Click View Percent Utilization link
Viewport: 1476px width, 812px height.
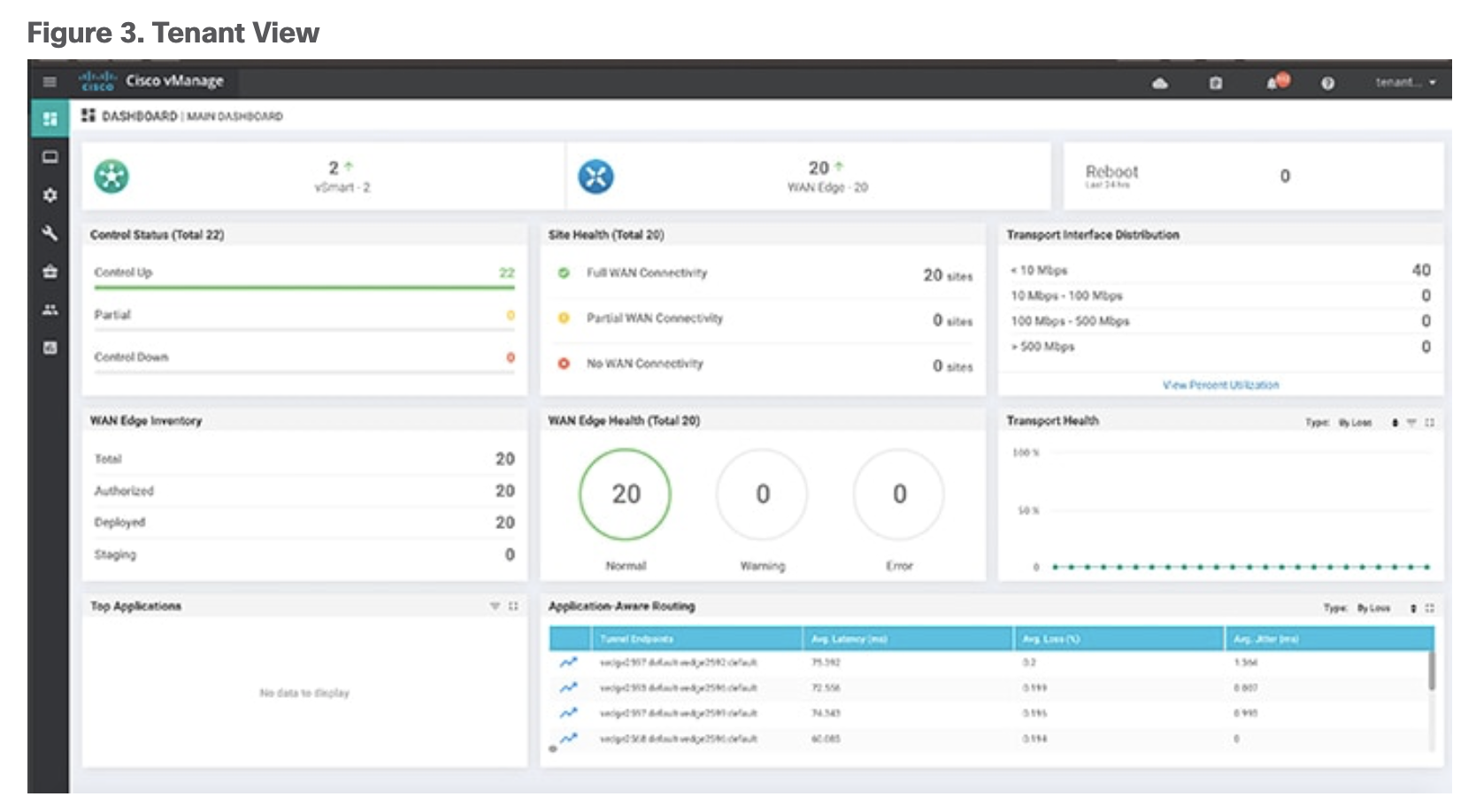1220,385
